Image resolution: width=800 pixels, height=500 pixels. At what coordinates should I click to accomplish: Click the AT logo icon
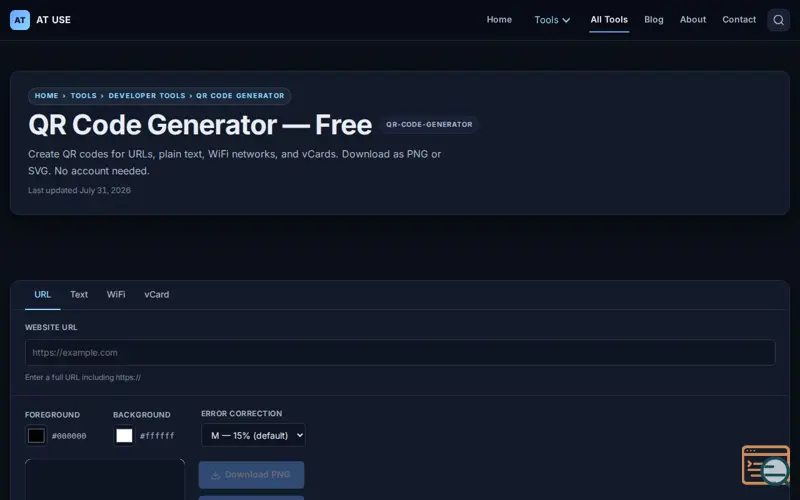tap(20, 20)
